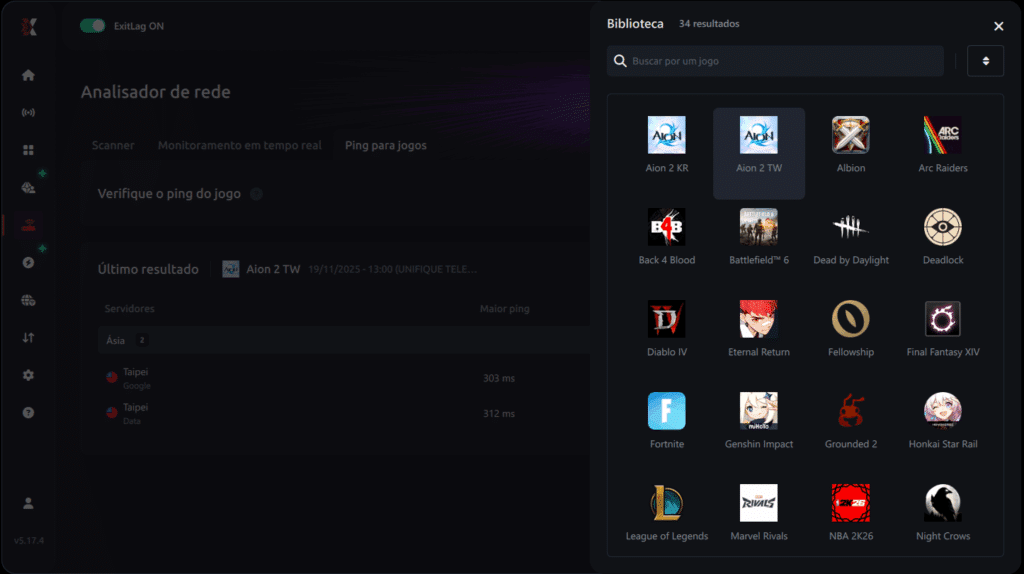This screenshot has width=1024, height=574.
Task: Switch to Ping para jogos tab
Action: [386, 145]
